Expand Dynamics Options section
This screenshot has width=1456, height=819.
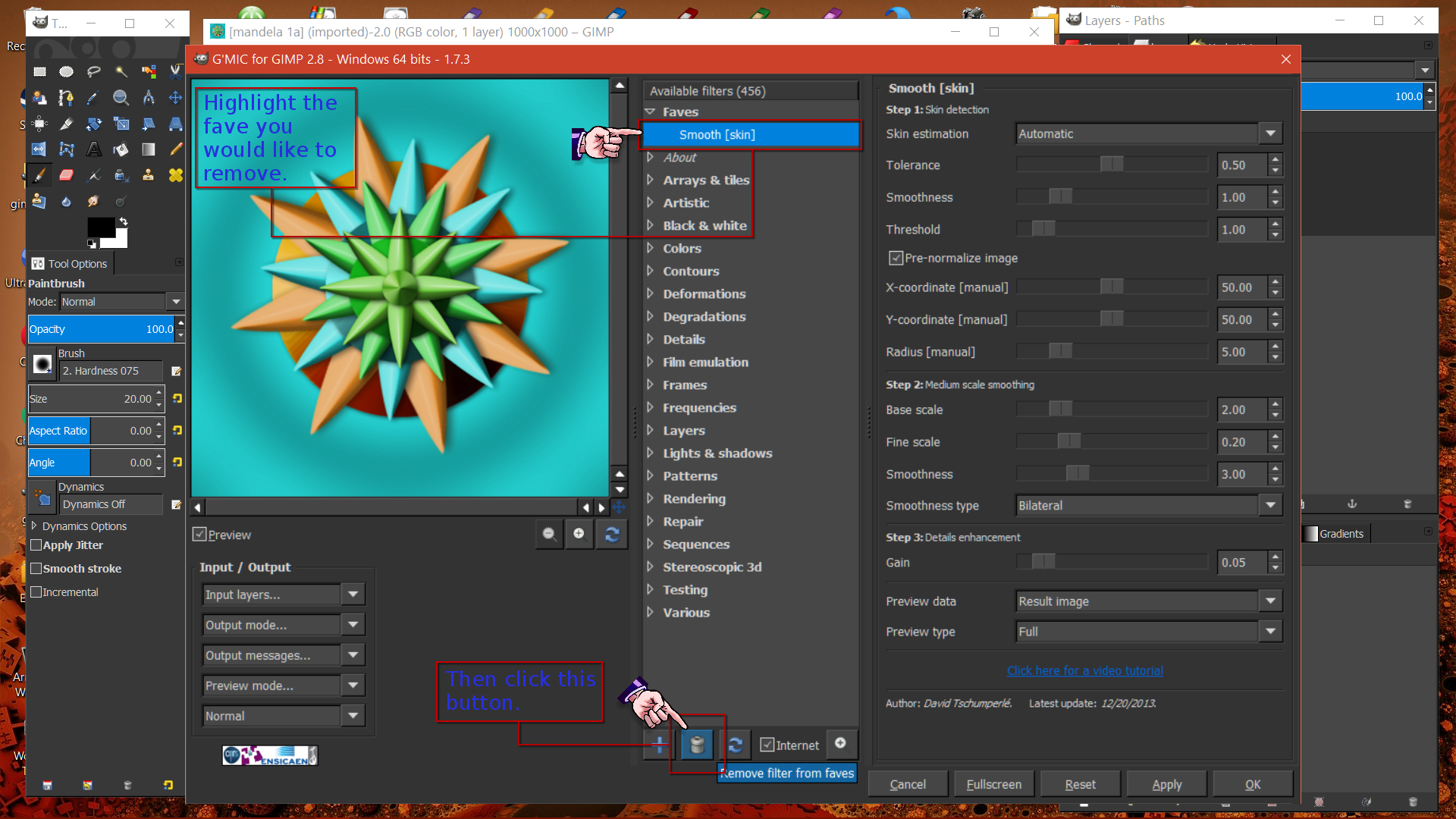click(34, 526)
